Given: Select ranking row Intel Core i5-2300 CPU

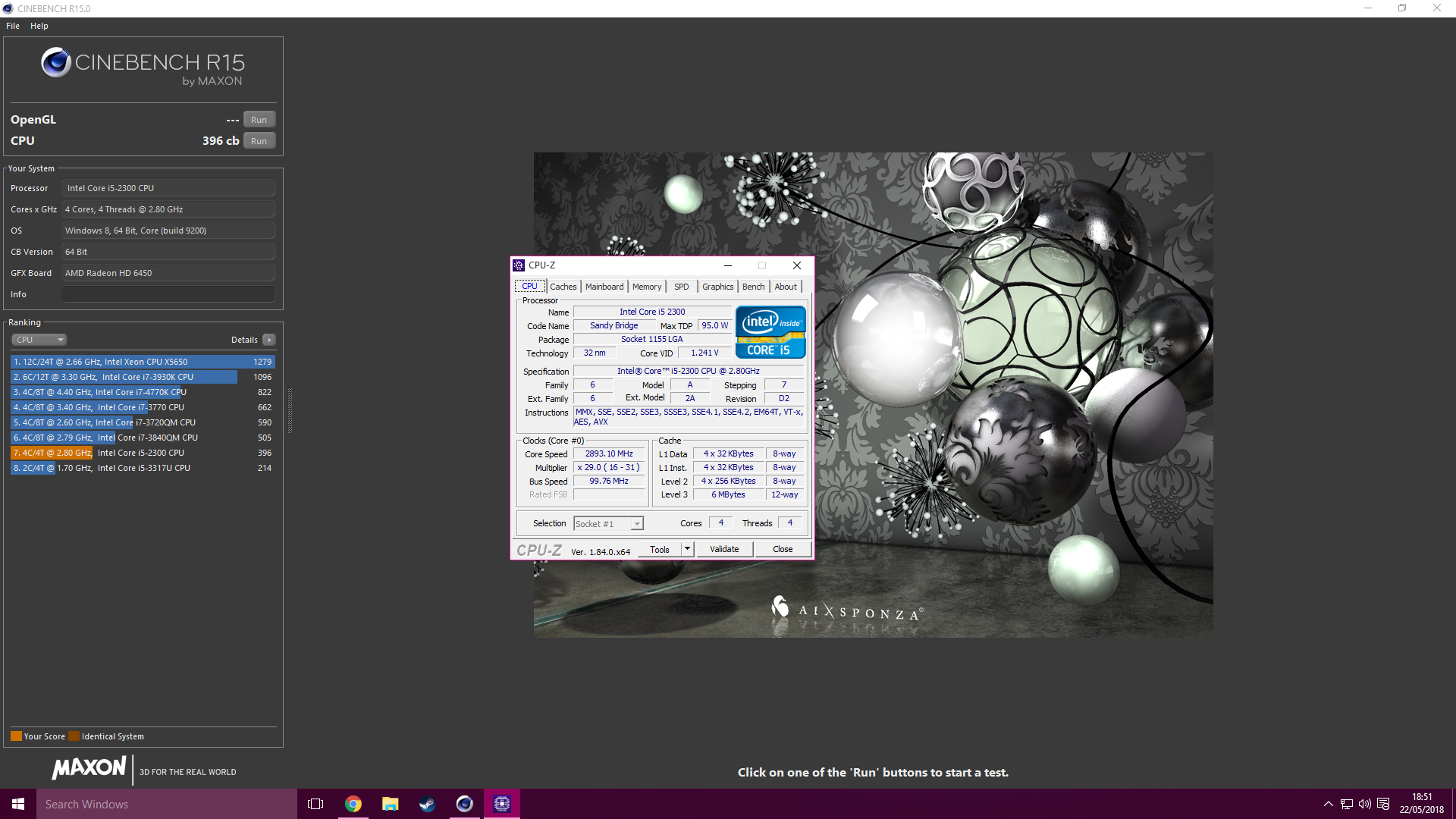Looking at the screenshot, I should (x=143, y=453).
